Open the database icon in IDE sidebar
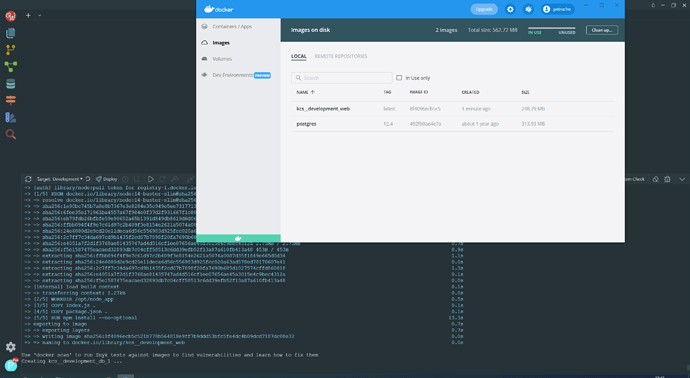Viewport: 690px width, 378px height. [x=11, y=84]
